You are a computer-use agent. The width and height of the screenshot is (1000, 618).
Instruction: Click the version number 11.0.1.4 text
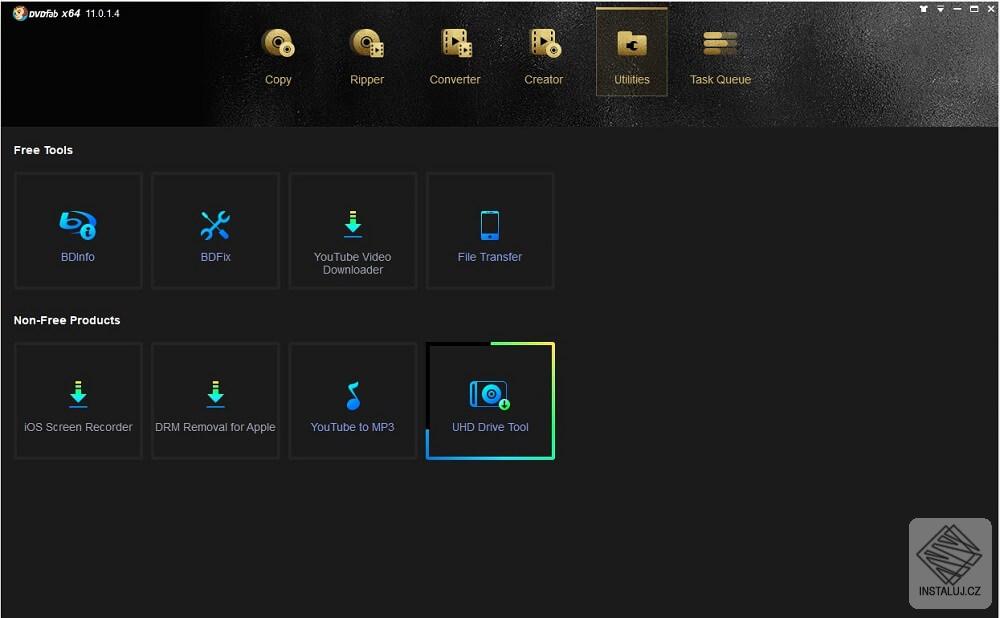[103, 13]
